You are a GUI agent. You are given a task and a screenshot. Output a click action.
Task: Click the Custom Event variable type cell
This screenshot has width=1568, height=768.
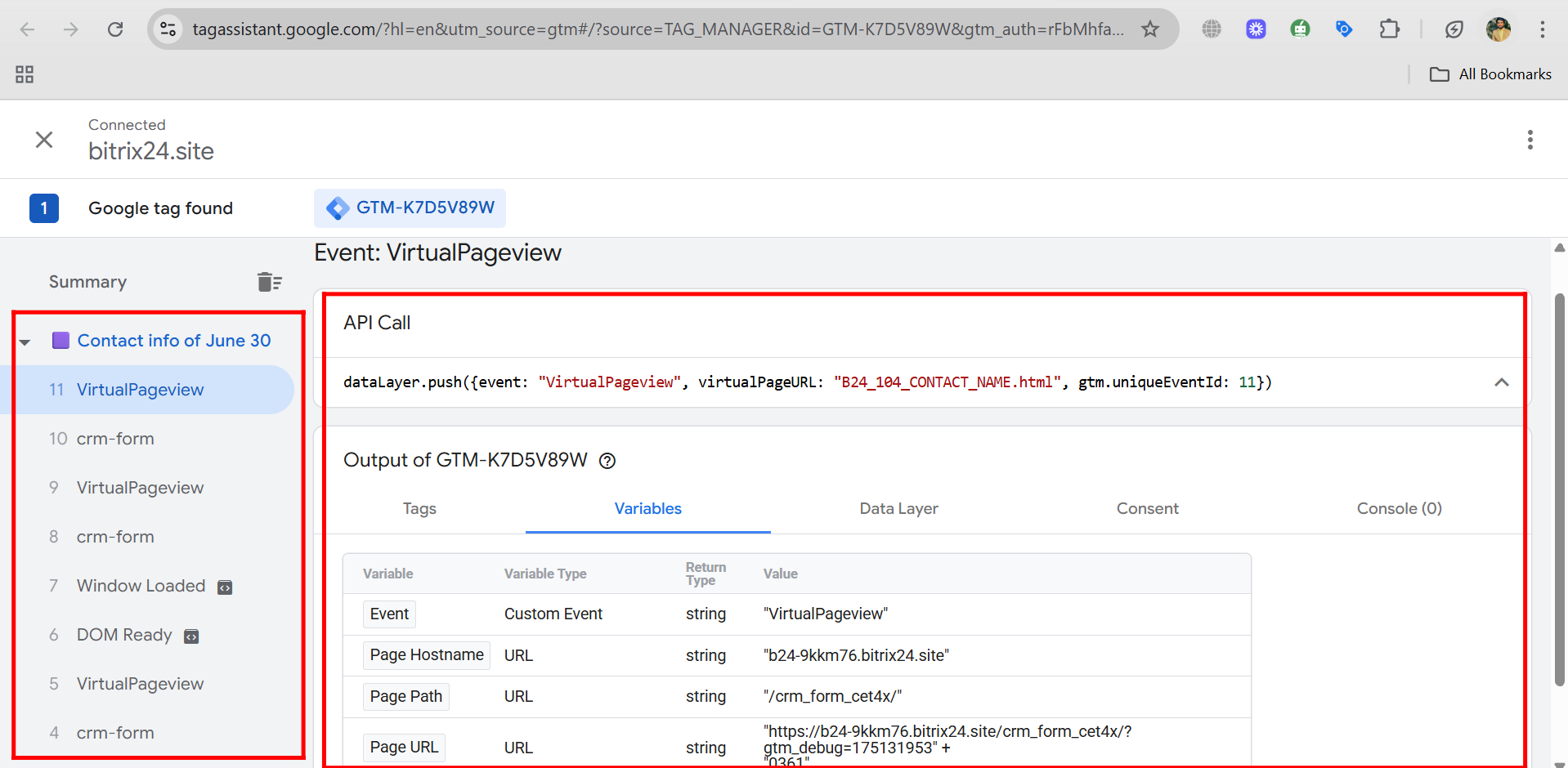553,614
